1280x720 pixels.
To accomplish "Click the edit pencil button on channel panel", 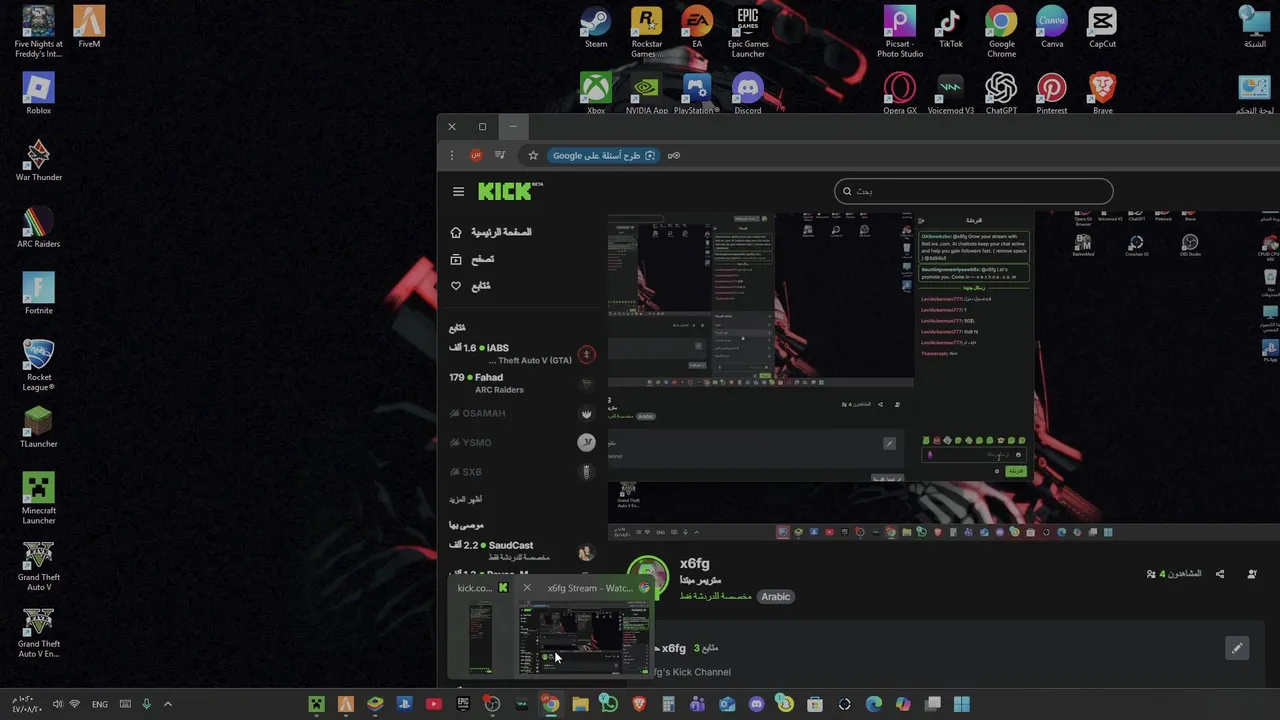I will [x=1237, y=648].
